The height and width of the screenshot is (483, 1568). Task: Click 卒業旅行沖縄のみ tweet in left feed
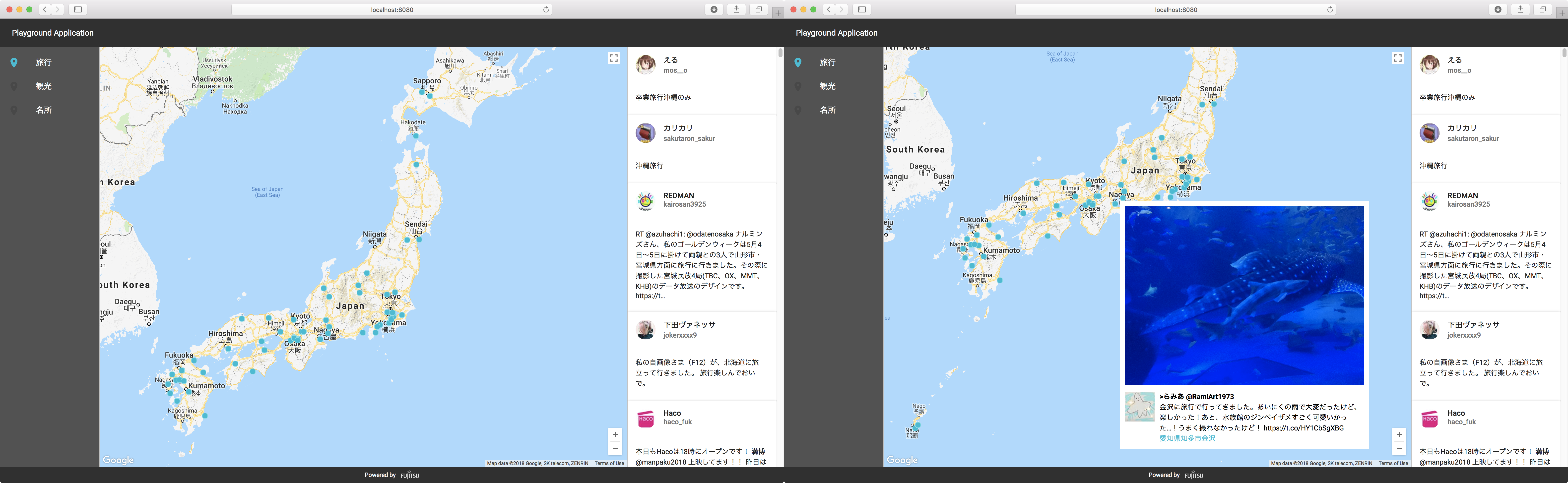(x=663, y=97)
